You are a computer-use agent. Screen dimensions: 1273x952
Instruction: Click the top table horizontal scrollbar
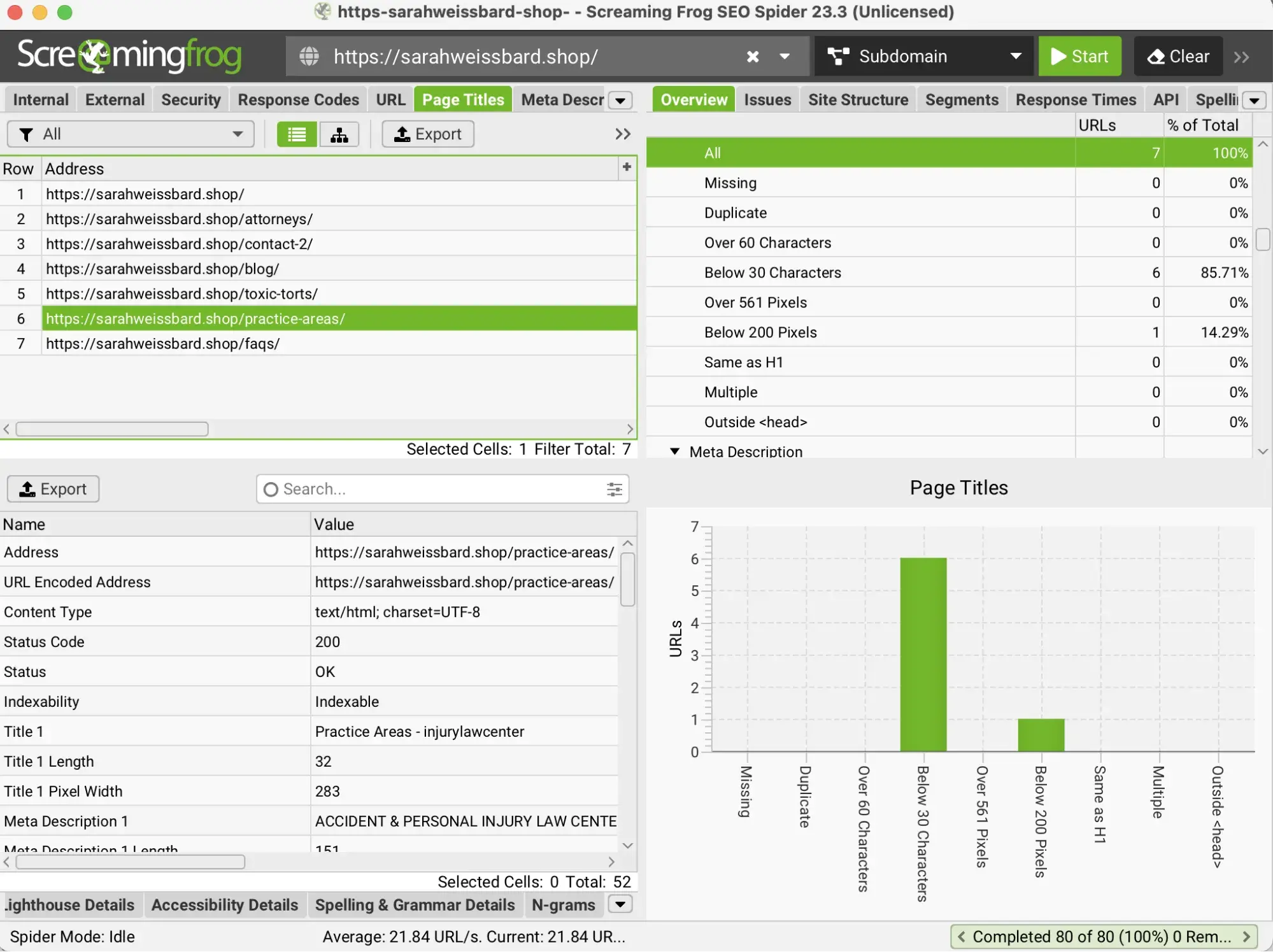point(112,429)
